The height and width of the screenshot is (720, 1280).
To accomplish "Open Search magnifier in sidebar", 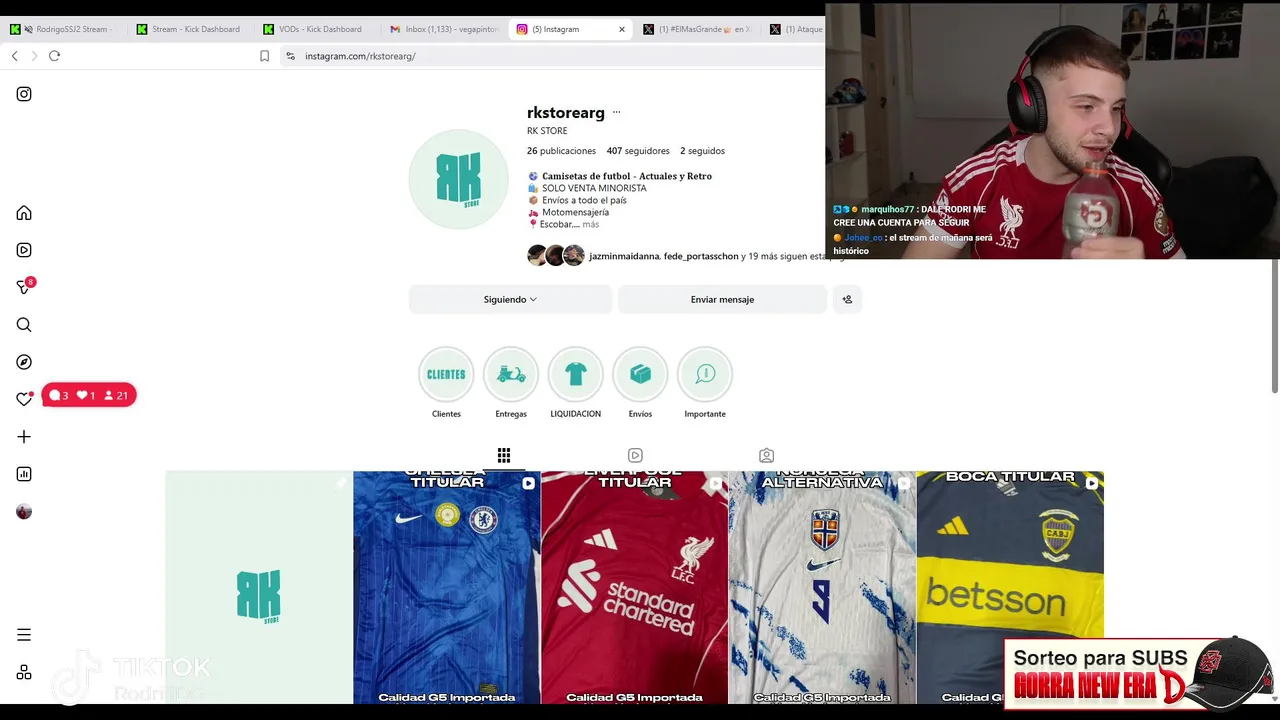I will coord(24,325).
